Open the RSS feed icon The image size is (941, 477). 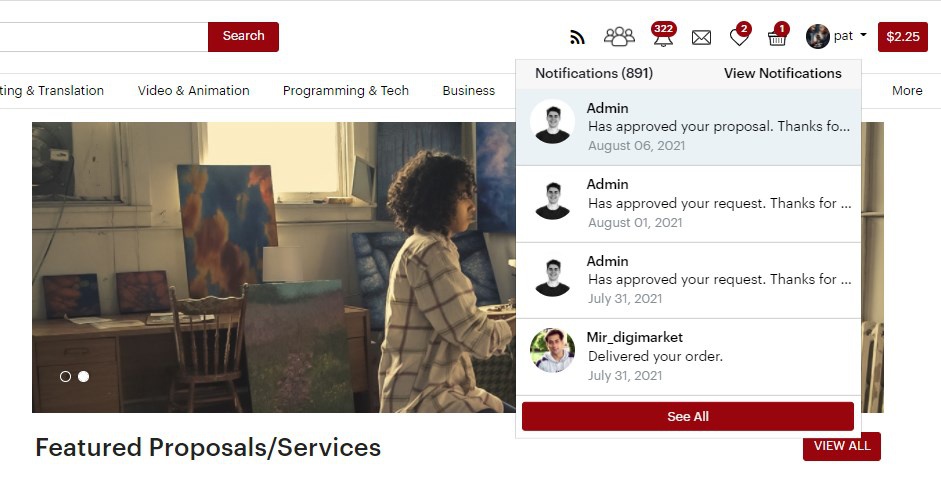coord(577,38)
